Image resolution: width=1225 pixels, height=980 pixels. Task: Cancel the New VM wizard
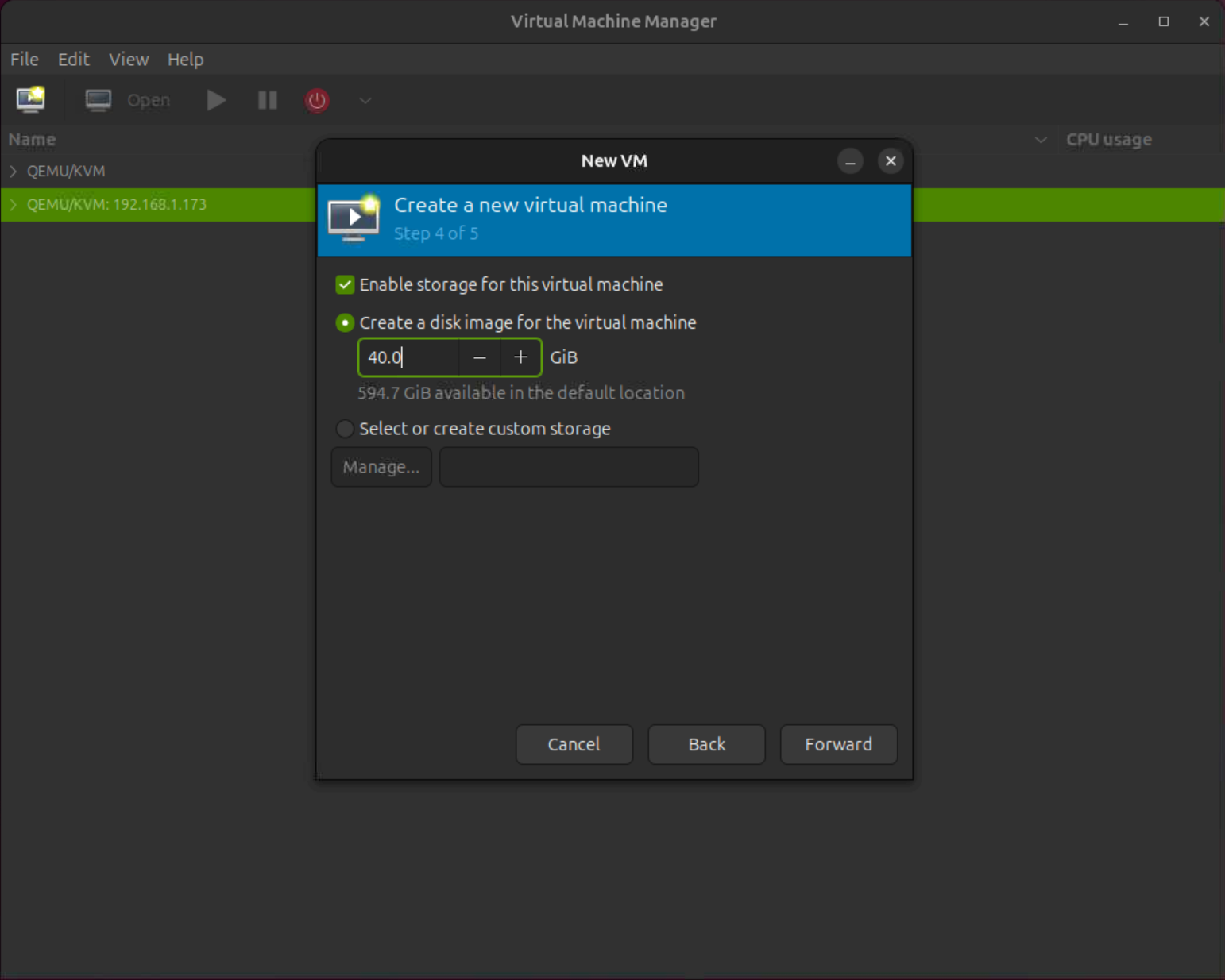(574, 744)
